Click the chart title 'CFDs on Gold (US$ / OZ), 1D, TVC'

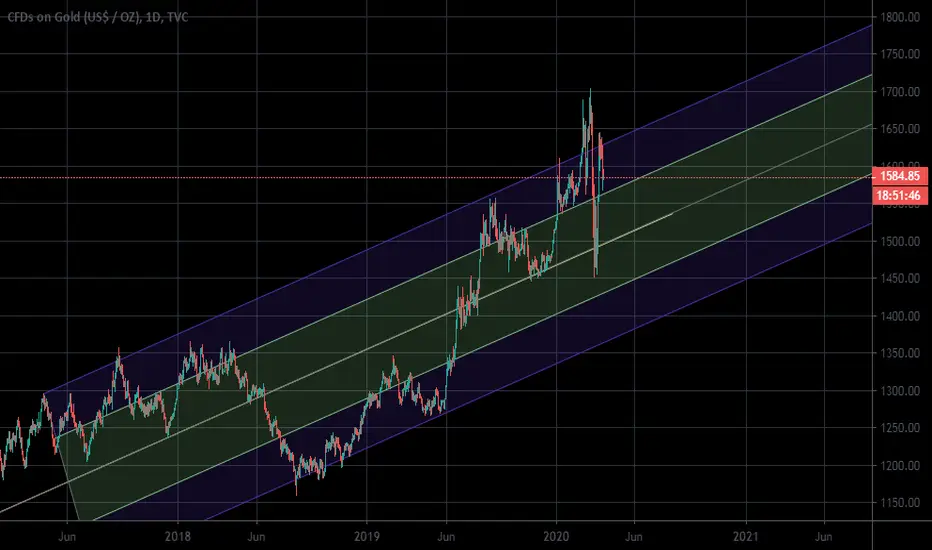pos(97,17)
